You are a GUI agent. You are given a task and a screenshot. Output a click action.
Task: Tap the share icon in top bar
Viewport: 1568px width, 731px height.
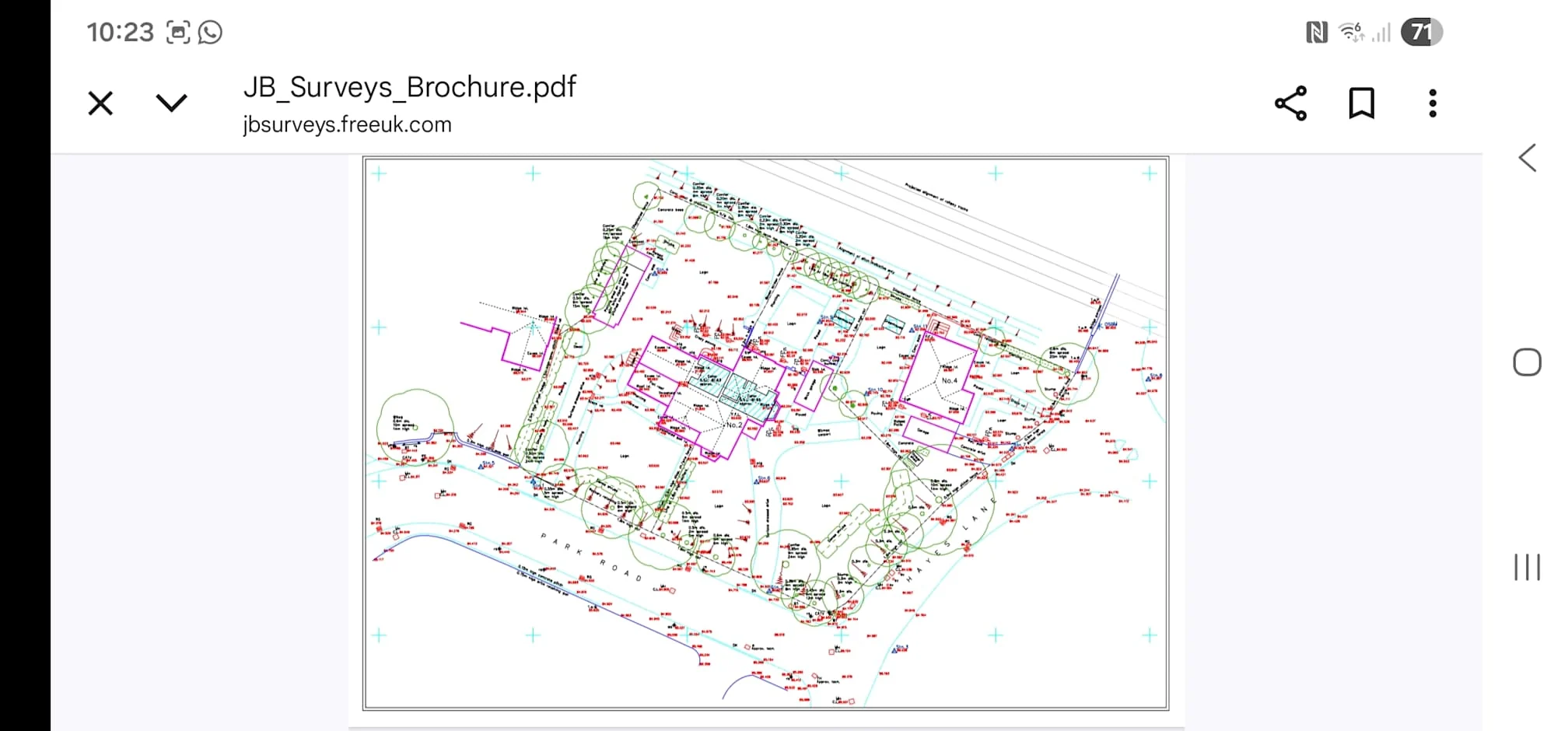[x=1290, y=103]
